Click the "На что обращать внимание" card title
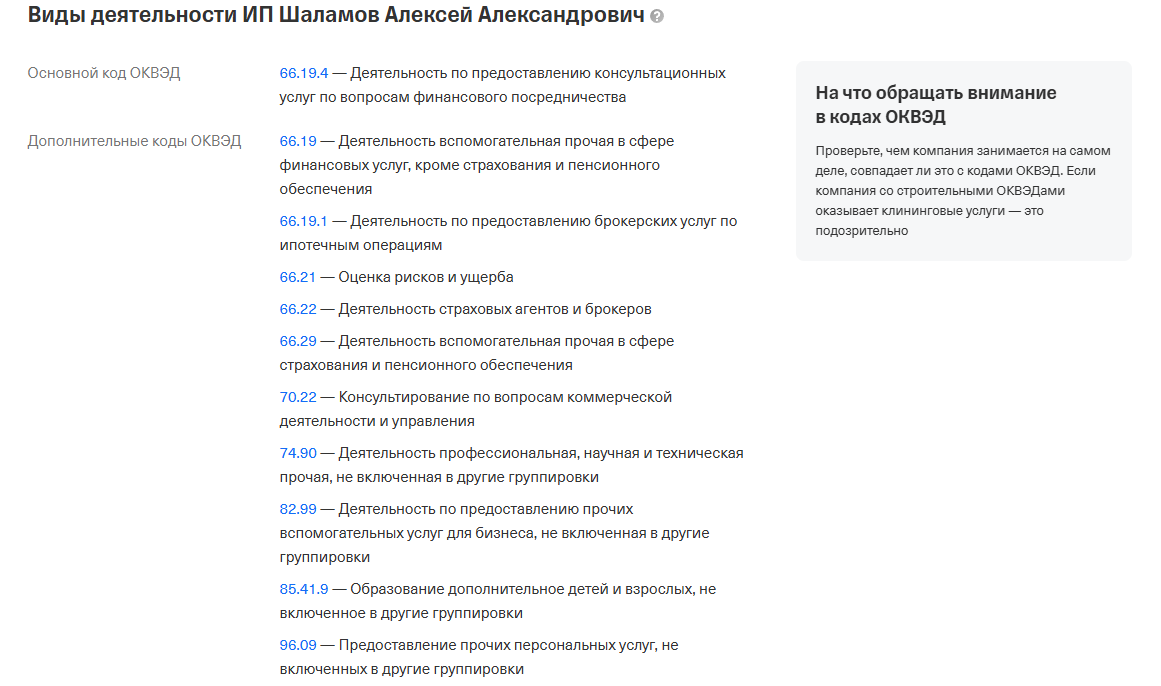This screenshot has width=1161, height=686. [x=935, y=105]
